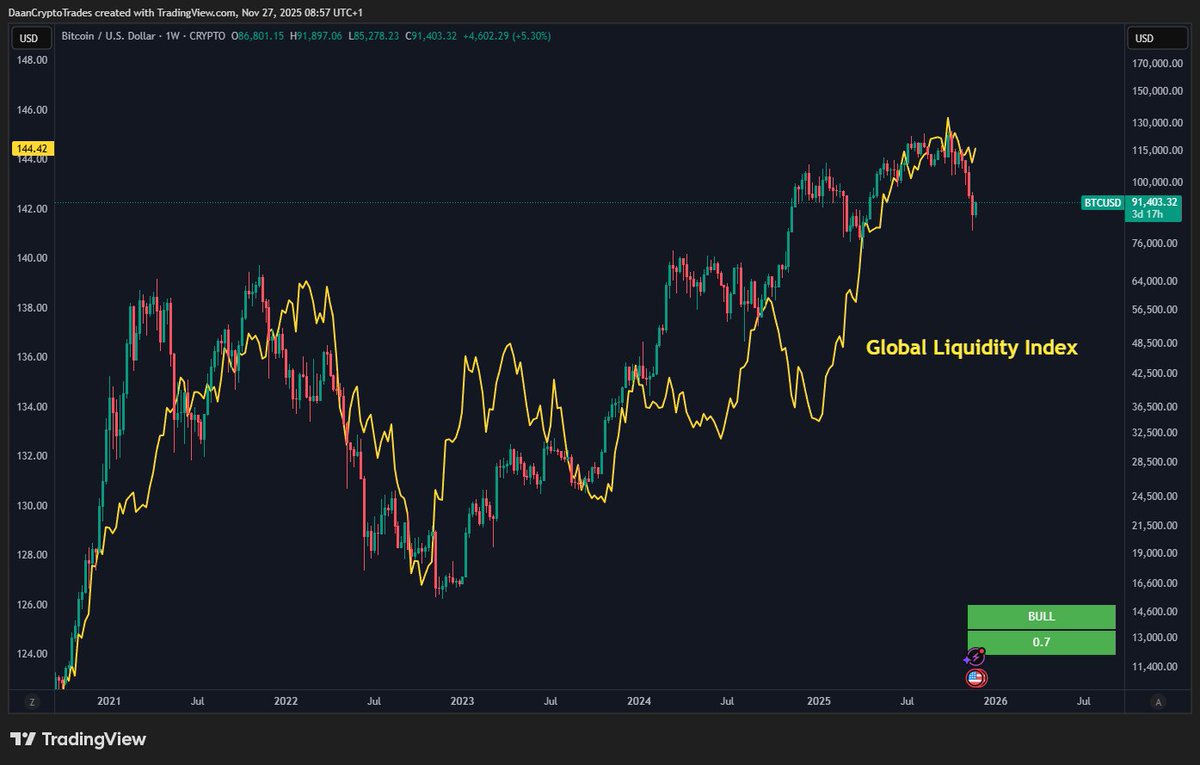Toggle auto scale with the A button

point(1157,702)
